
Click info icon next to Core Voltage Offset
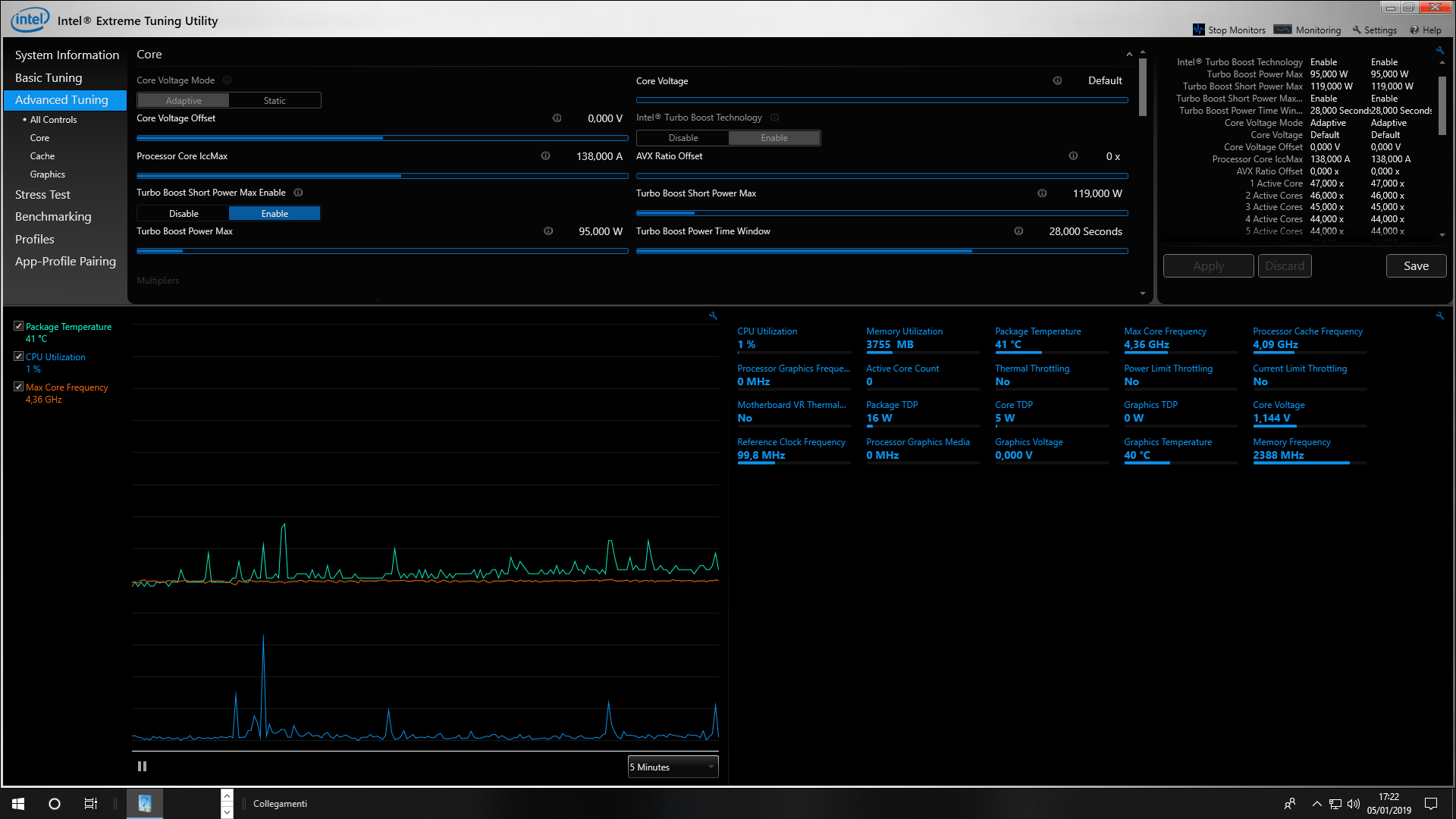pyautogui.click(x=557, y=118)
